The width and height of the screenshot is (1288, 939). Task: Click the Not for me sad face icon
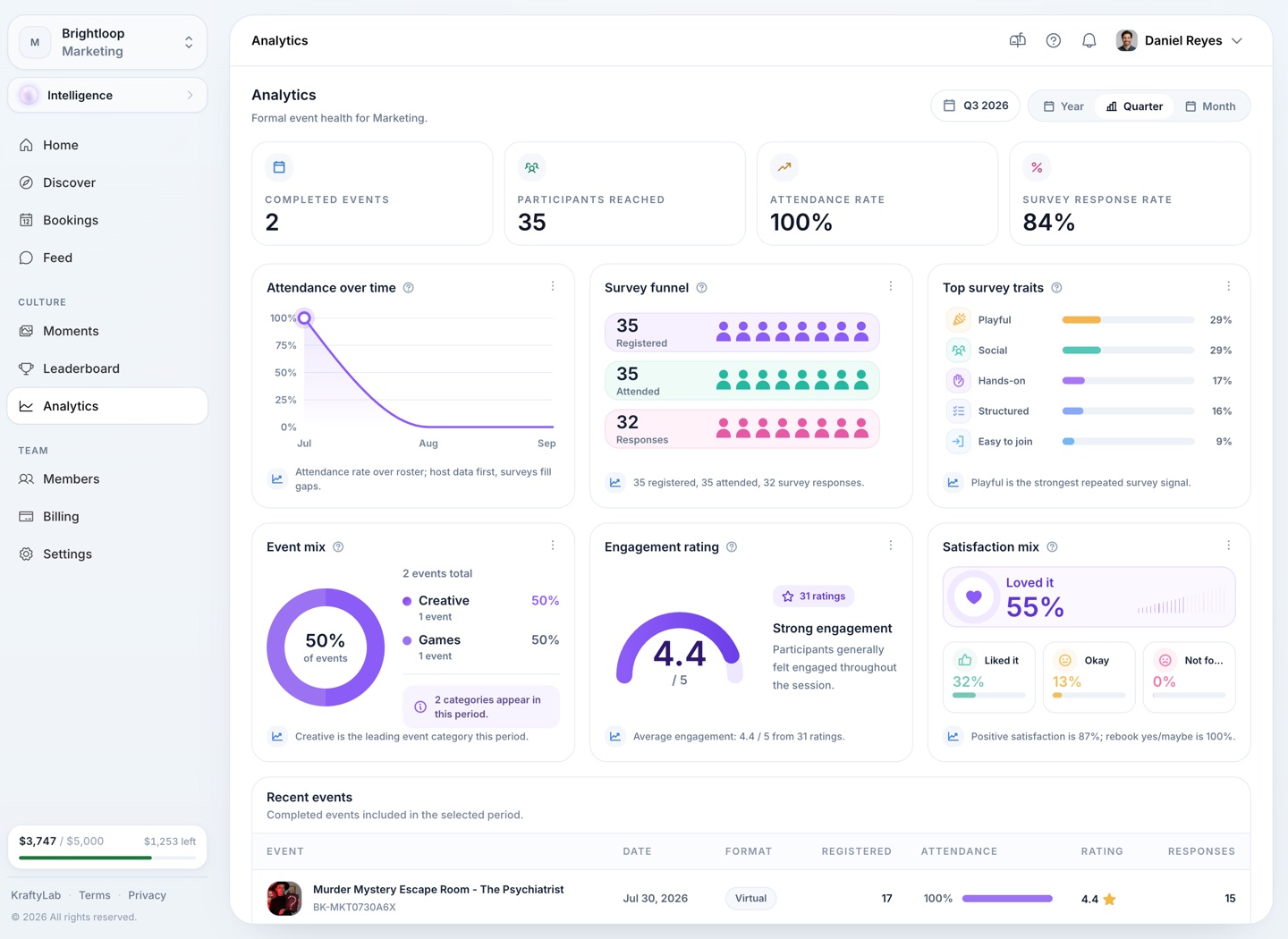pos(1165,660)
